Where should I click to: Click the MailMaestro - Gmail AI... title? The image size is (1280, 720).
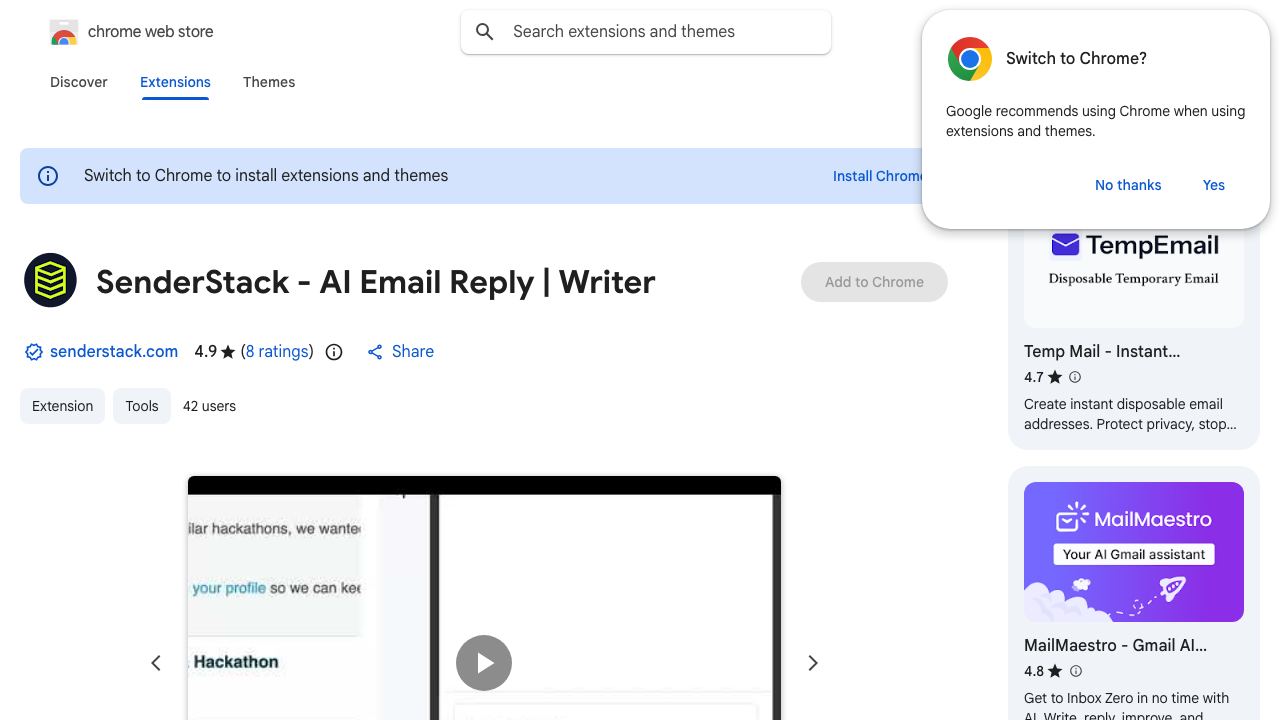point(1115,645)
